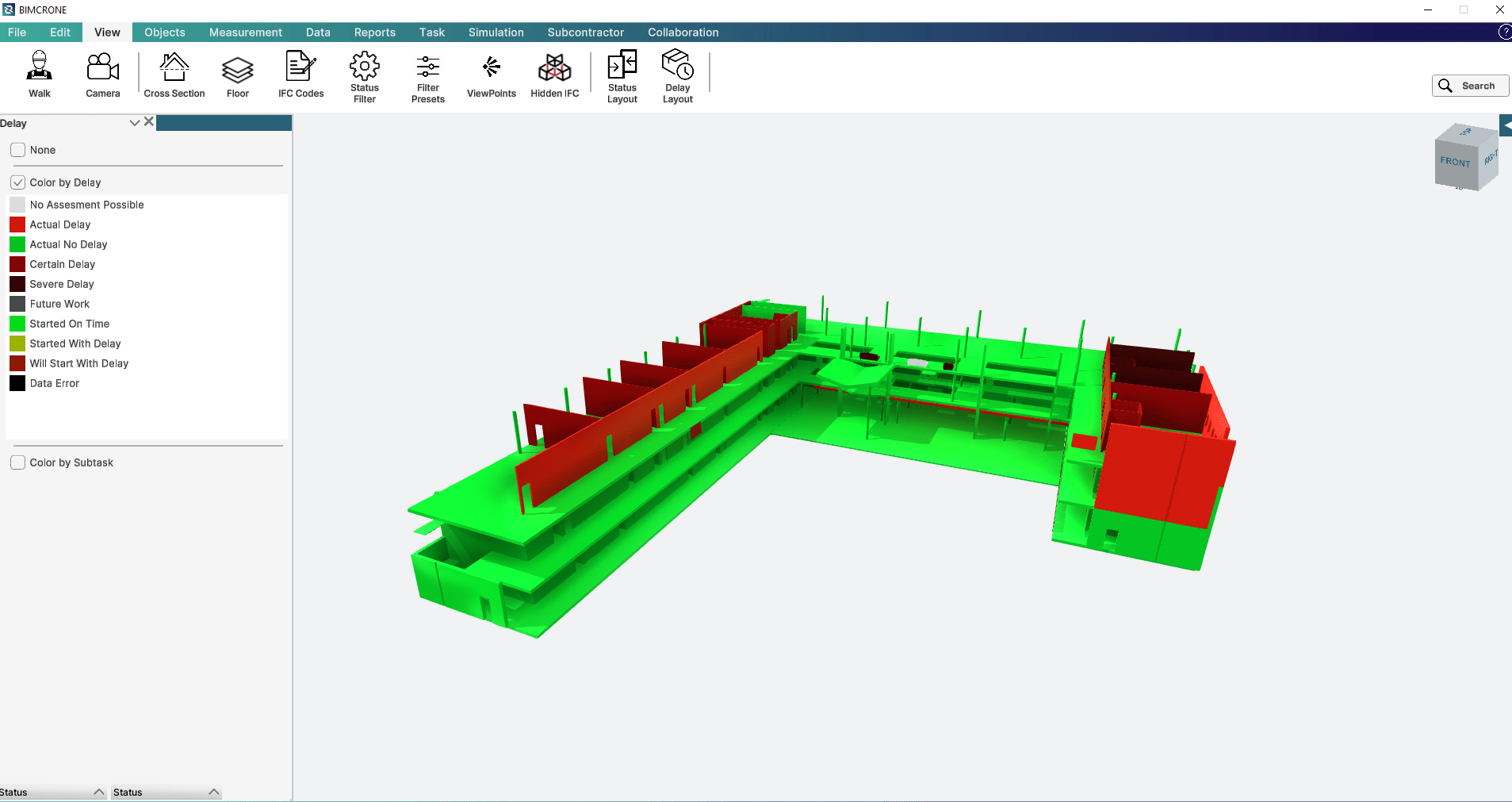1512x802 pixels.
Task: Expand the left Status panel at bottom
Action: pos(99,792)
